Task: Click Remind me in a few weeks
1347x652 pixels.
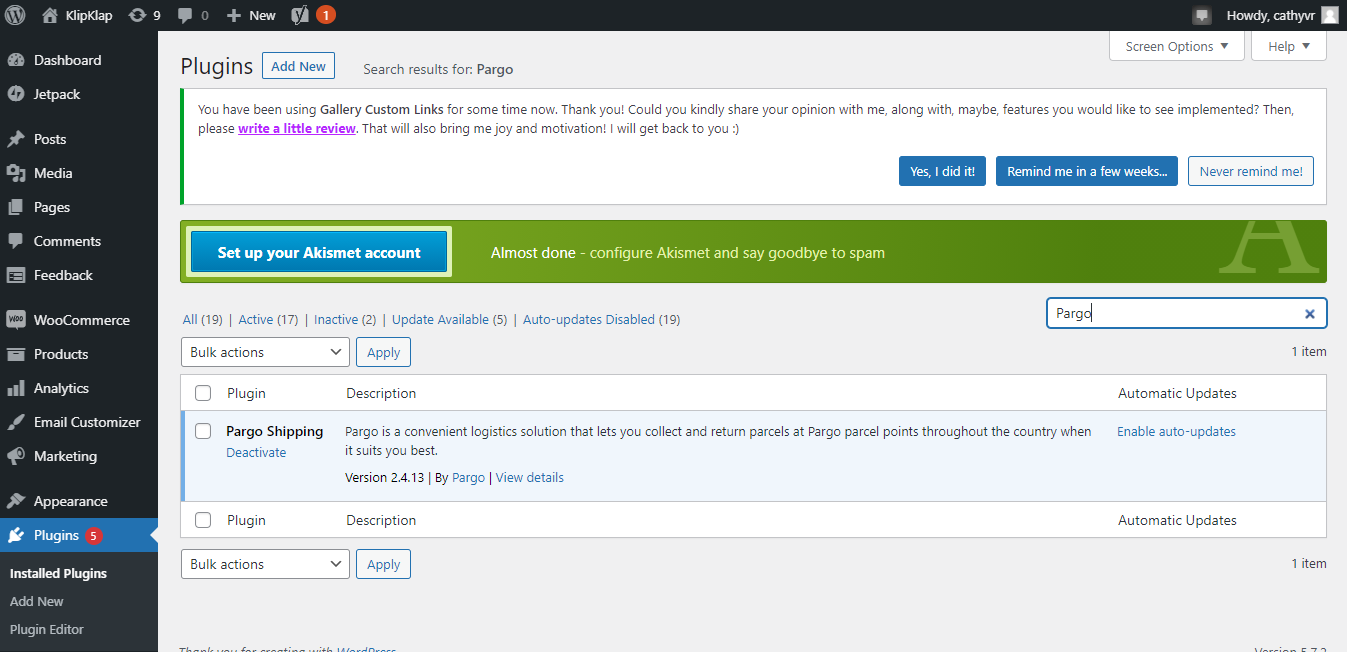Action: pyautogui.click(x=1087, y=171)
